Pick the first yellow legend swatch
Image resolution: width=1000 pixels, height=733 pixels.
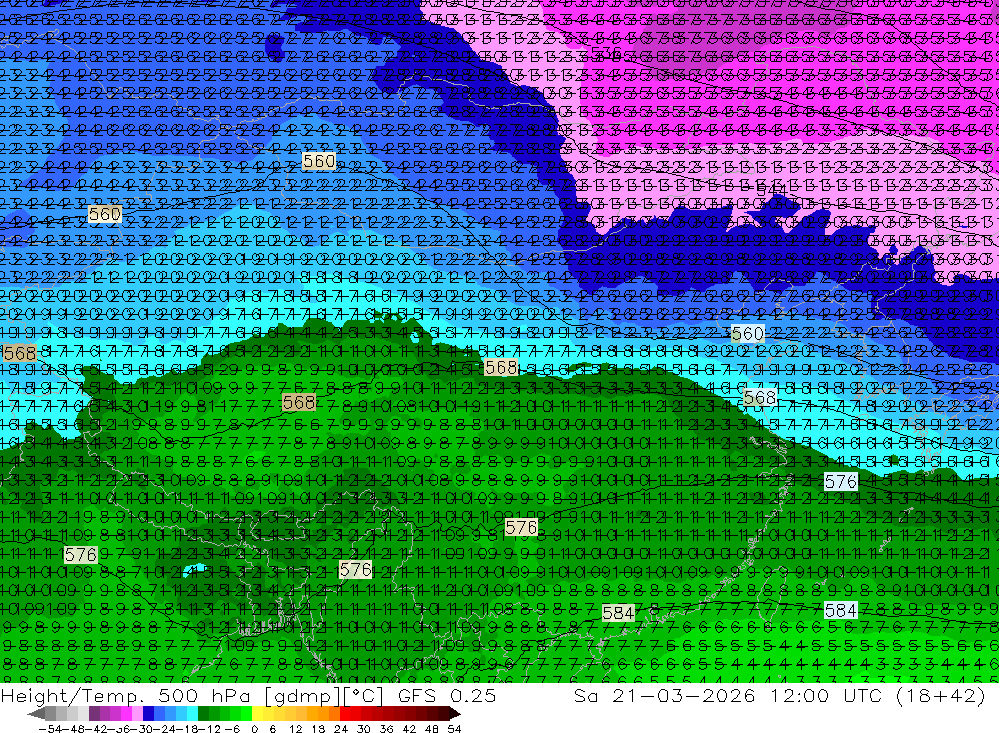coord(258,714)
